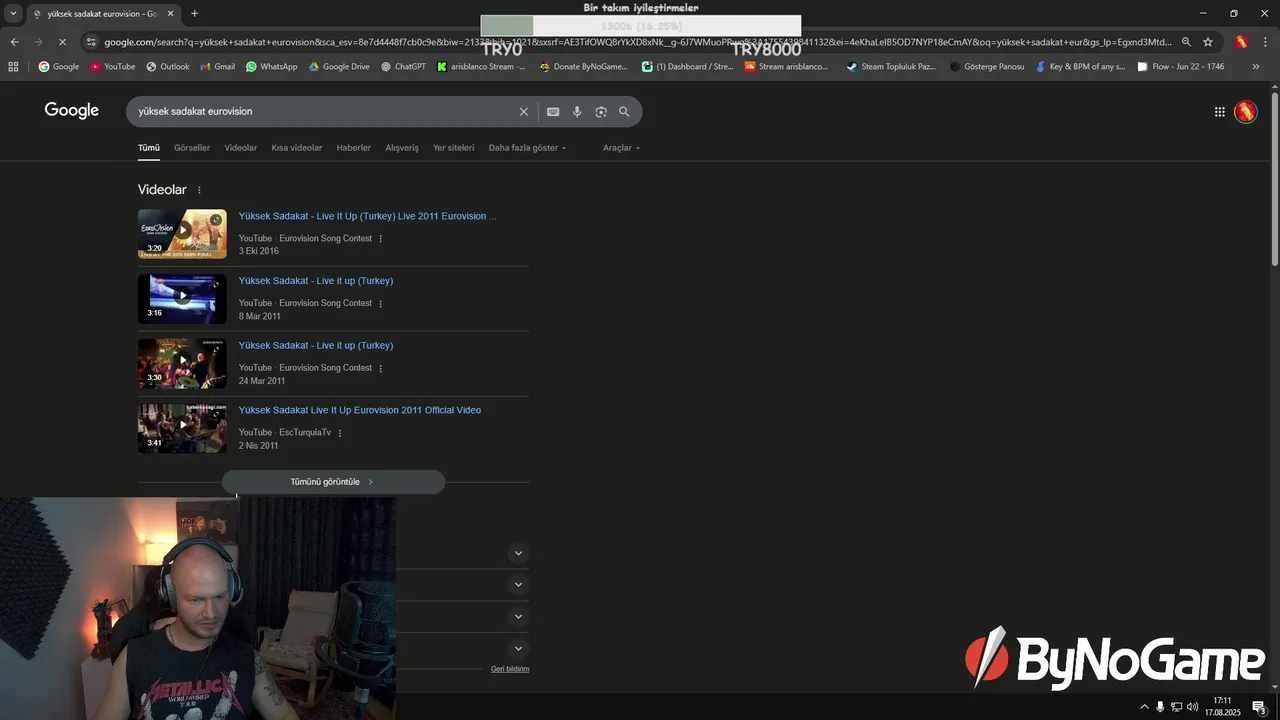The image size is (1280, 720).
Task: Open the Steam Topluluk Pazarı bookmark
Action: coord(891,67)
